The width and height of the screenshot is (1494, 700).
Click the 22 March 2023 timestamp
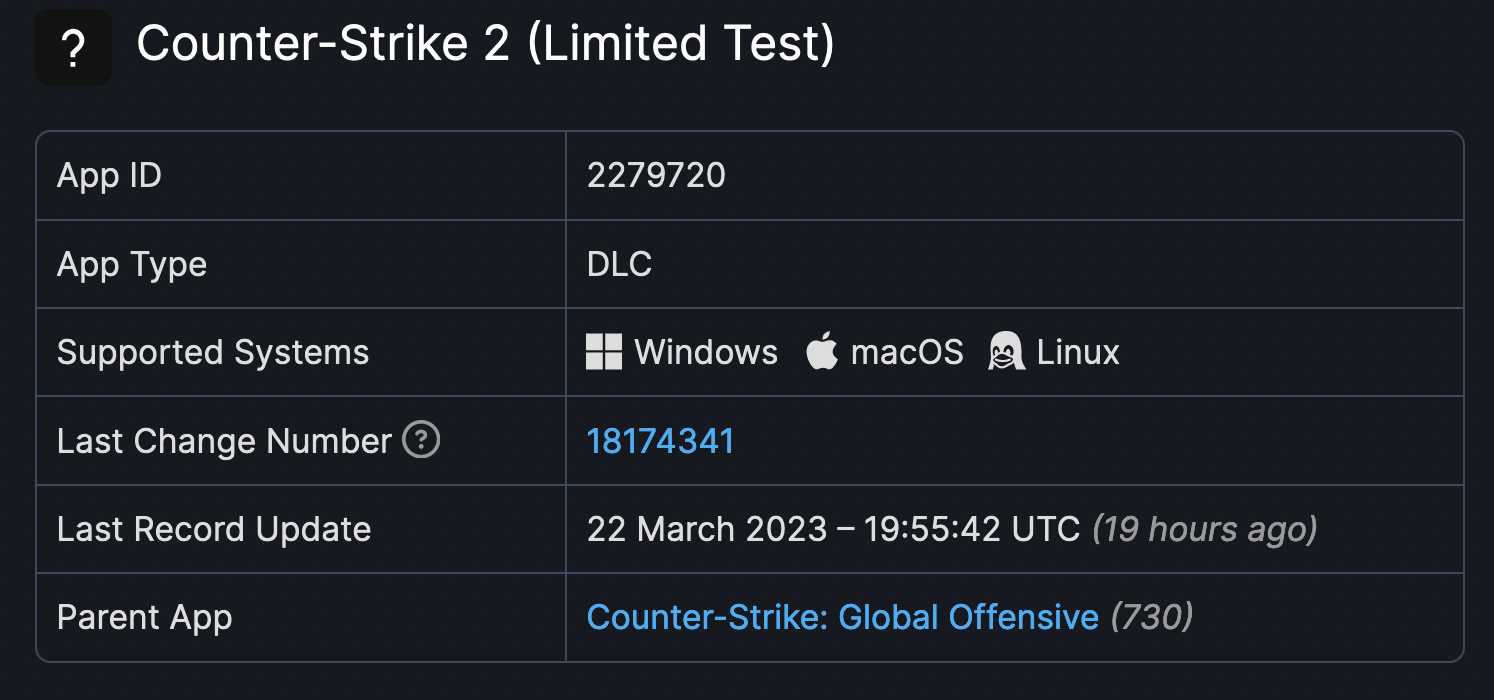[833, 529]
